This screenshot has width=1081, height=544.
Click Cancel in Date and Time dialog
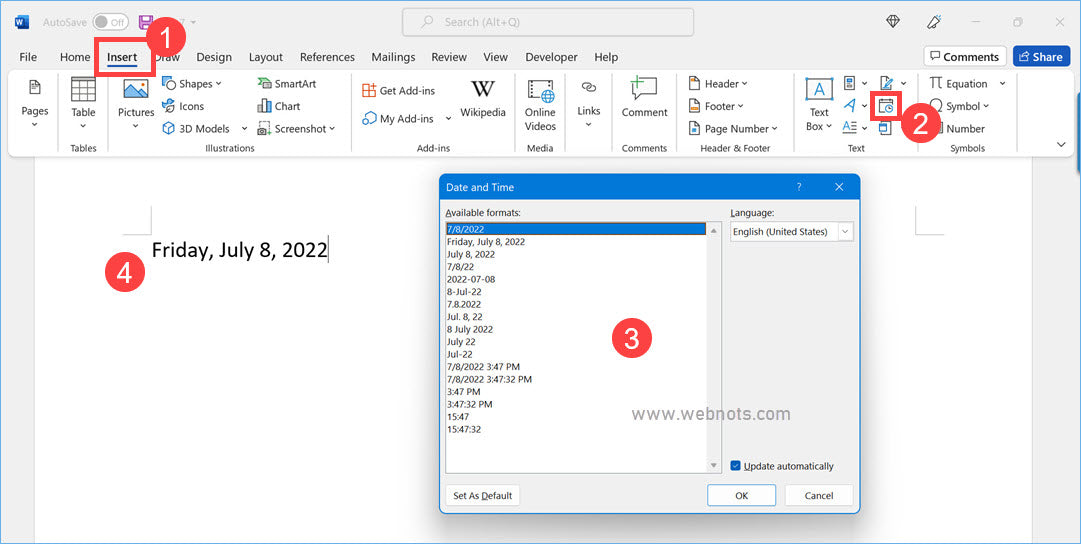(x=818, y=496)
